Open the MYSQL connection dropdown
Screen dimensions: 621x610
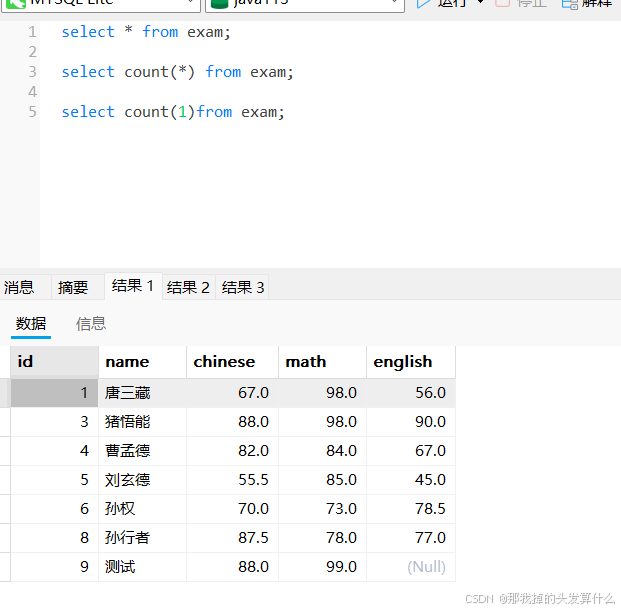(x=100, y=4)
